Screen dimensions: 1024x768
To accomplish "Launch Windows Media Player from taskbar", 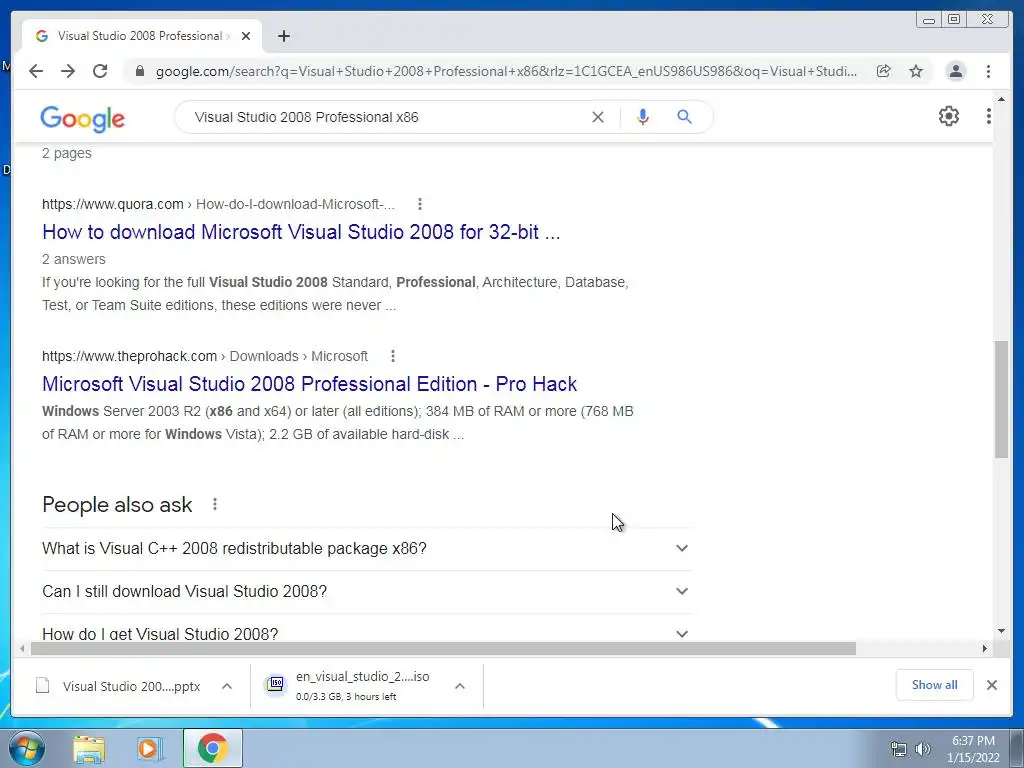I will click(x=150, y=749).
